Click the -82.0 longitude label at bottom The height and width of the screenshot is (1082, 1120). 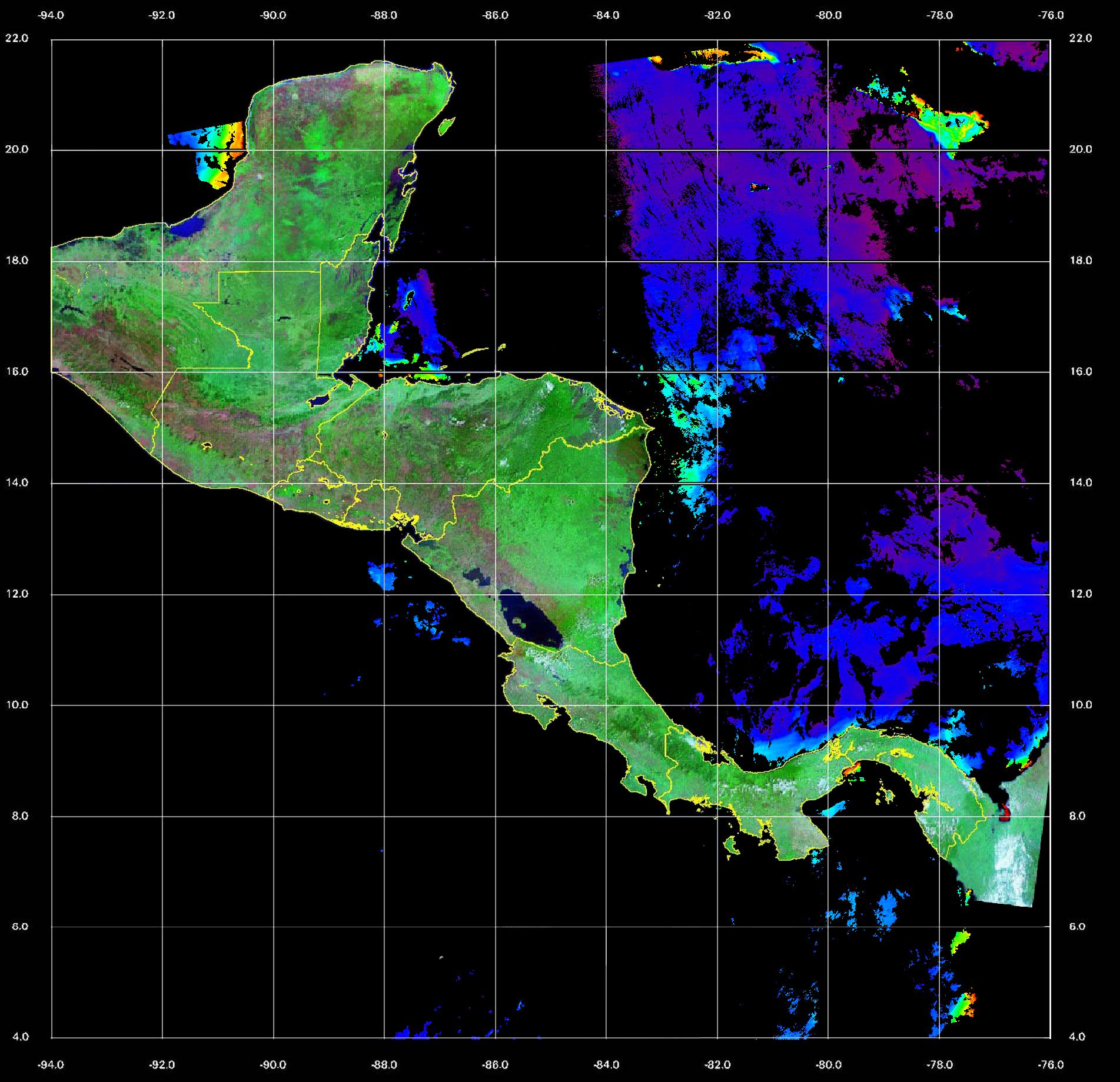coord(717,1065)
